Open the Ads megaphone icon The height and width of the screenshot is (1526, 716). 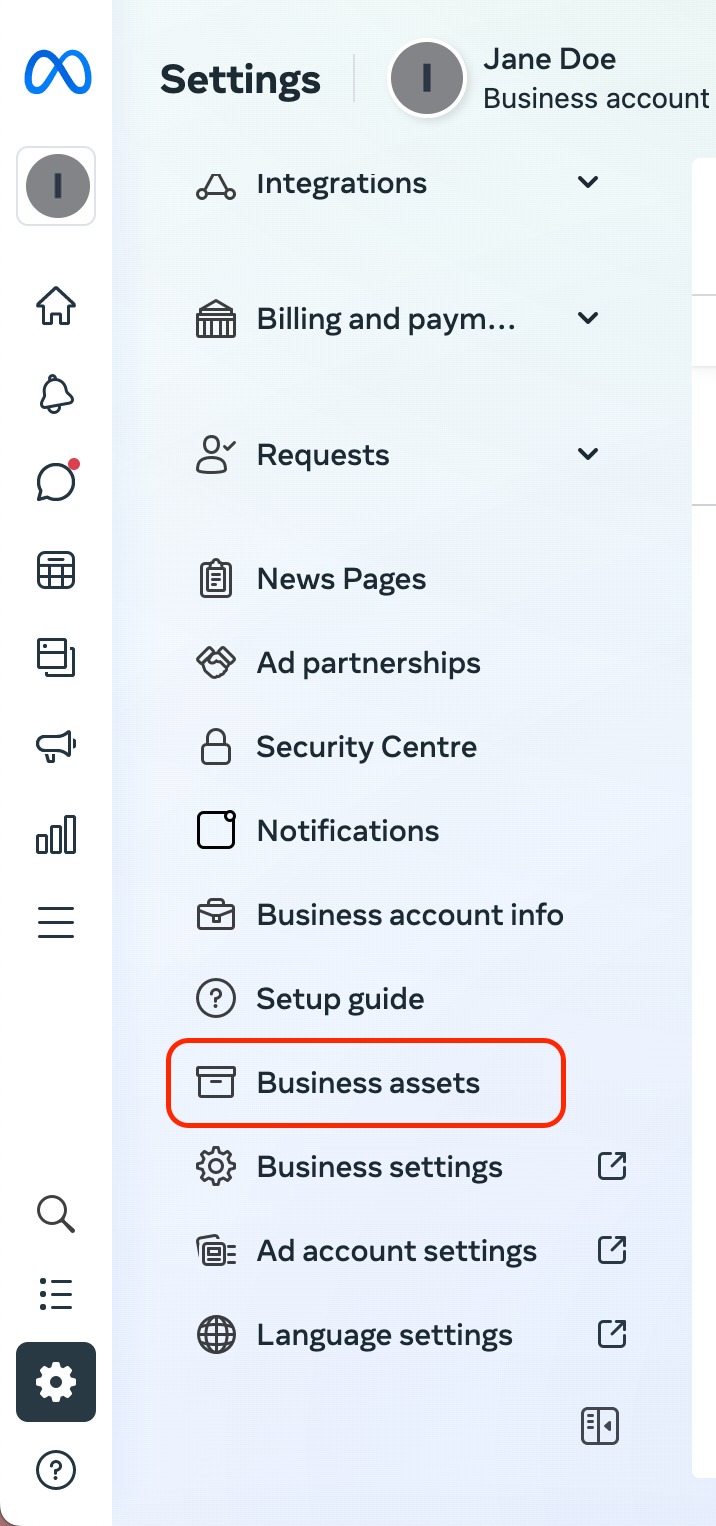pyautogui.click(x=55, y=746)
